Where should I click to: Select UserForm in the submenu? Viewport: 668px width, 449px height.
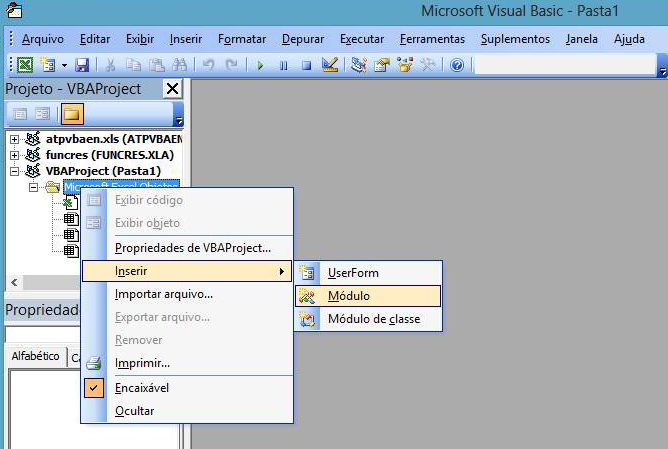[x=353, y=272]
